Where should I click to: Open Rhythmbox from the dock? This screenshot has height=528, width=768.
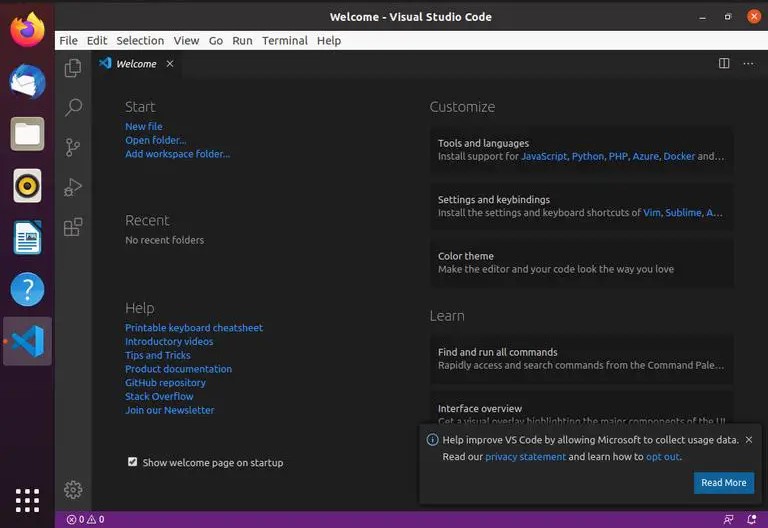coord(27,186)
